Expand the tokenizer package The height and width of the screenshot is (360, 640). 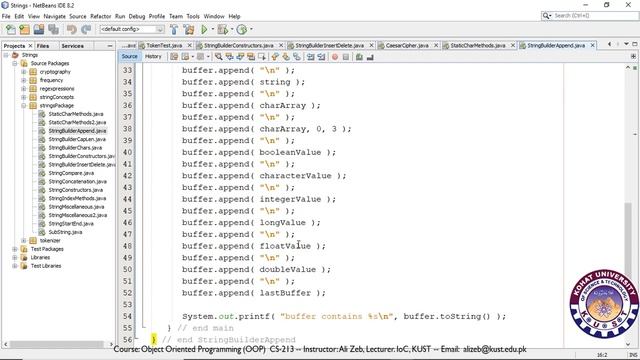pyautogui.click(x=24, y=240)
